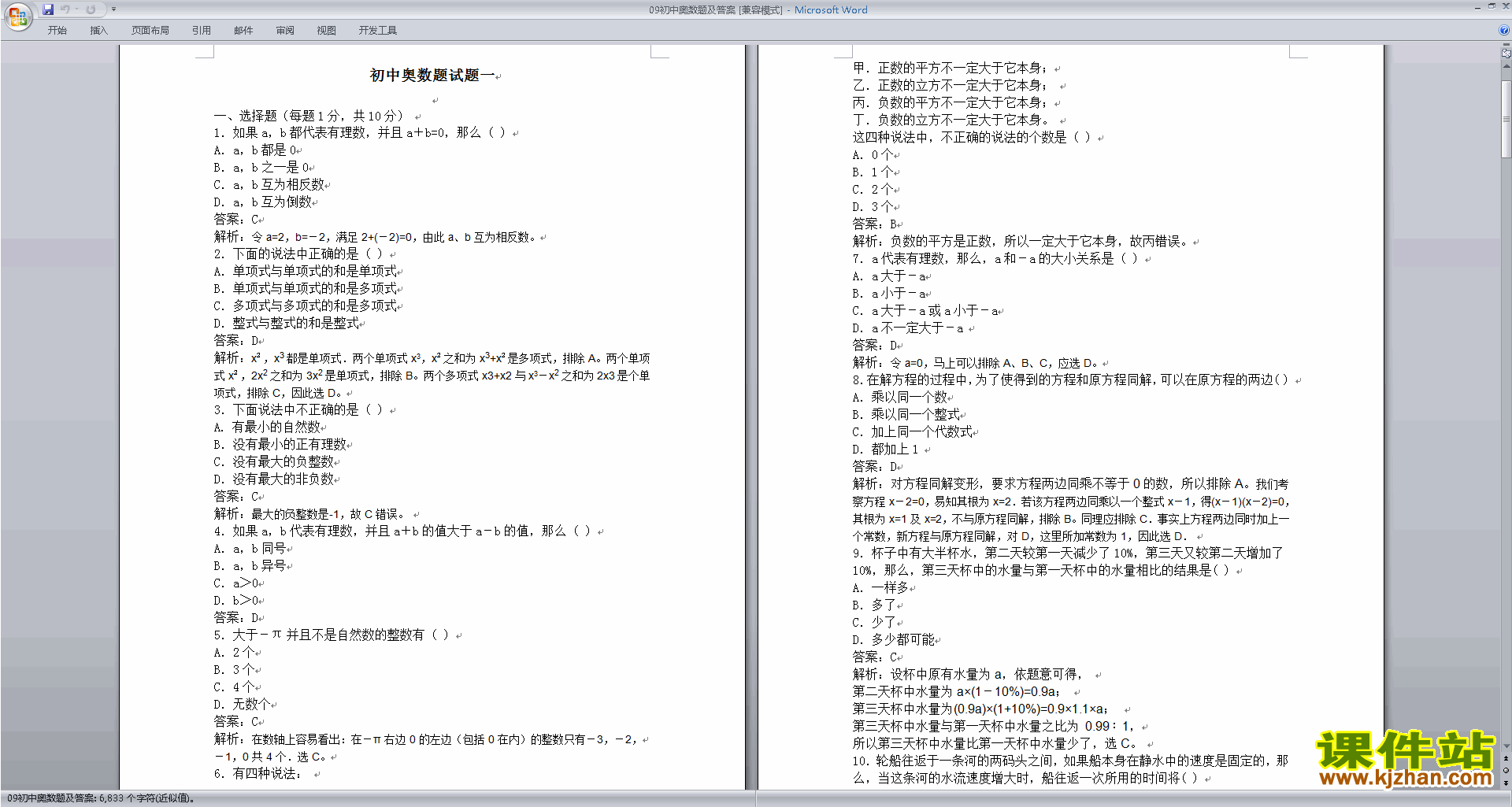The image size is (1512, 807).
Task: Open the 开发工具 tab
Action: click(378, 30)
